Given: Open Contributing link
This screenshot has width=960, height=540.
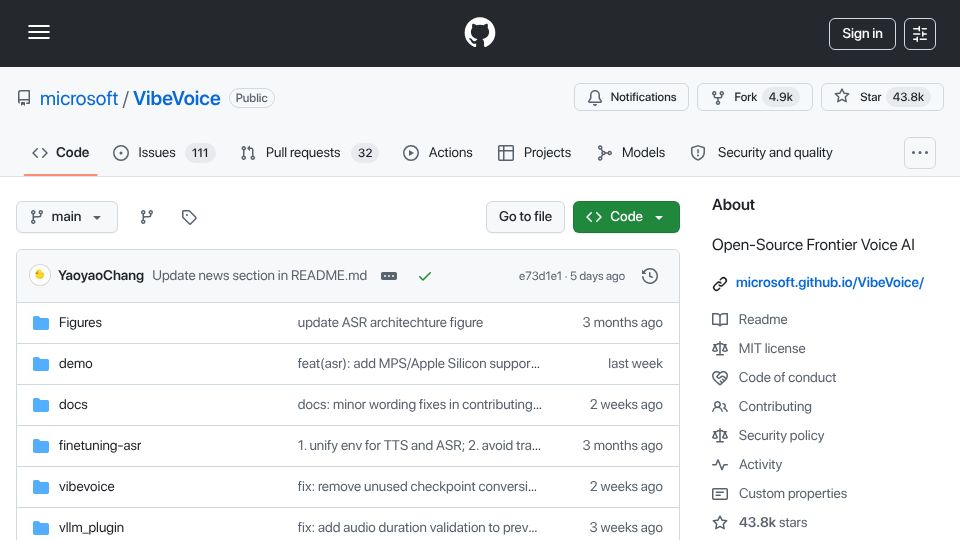Looking at the screenshot, I should (775, 407).
